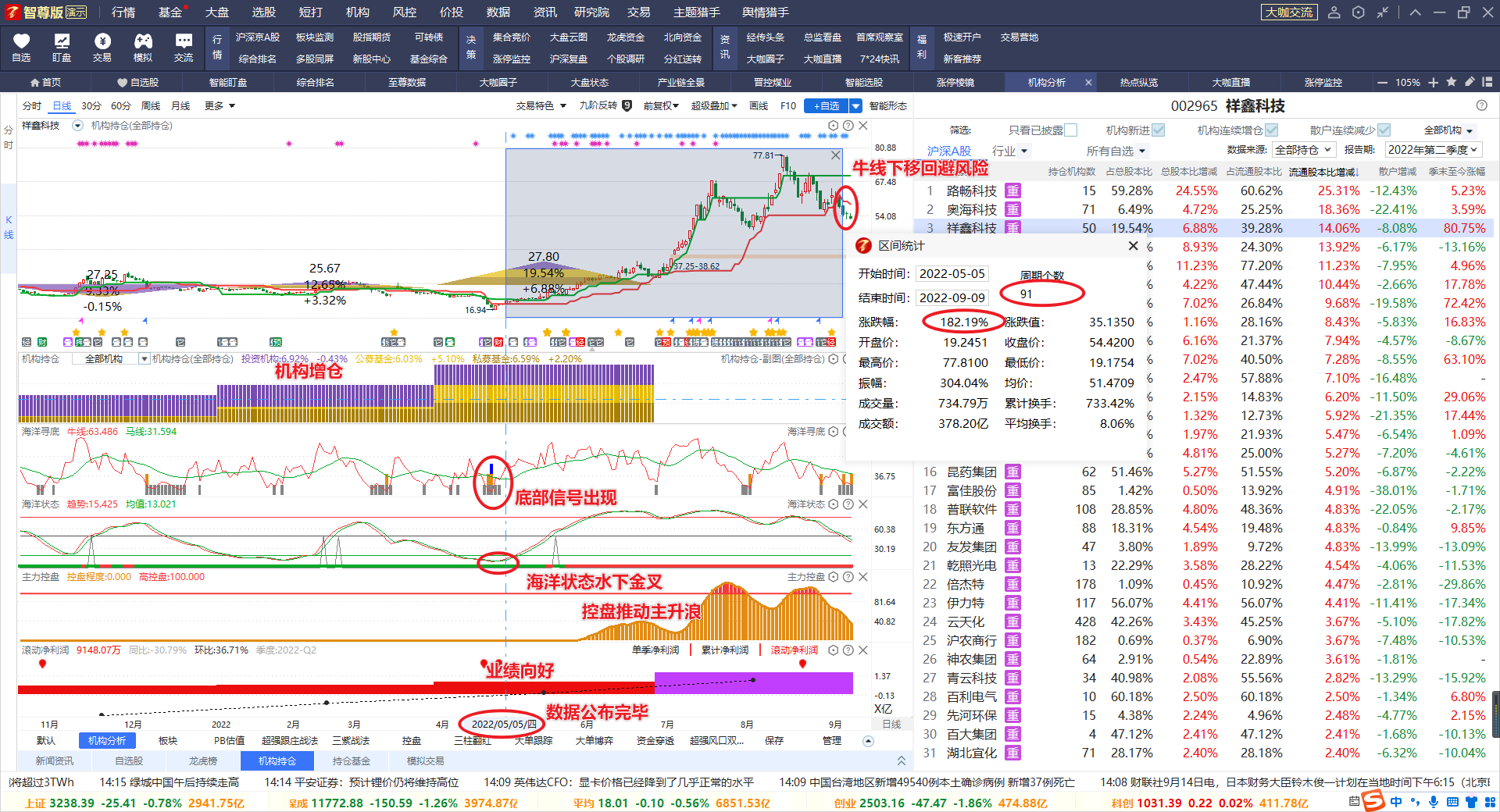
Task: Open help icon of main chart panel
Action: (848, 126)
